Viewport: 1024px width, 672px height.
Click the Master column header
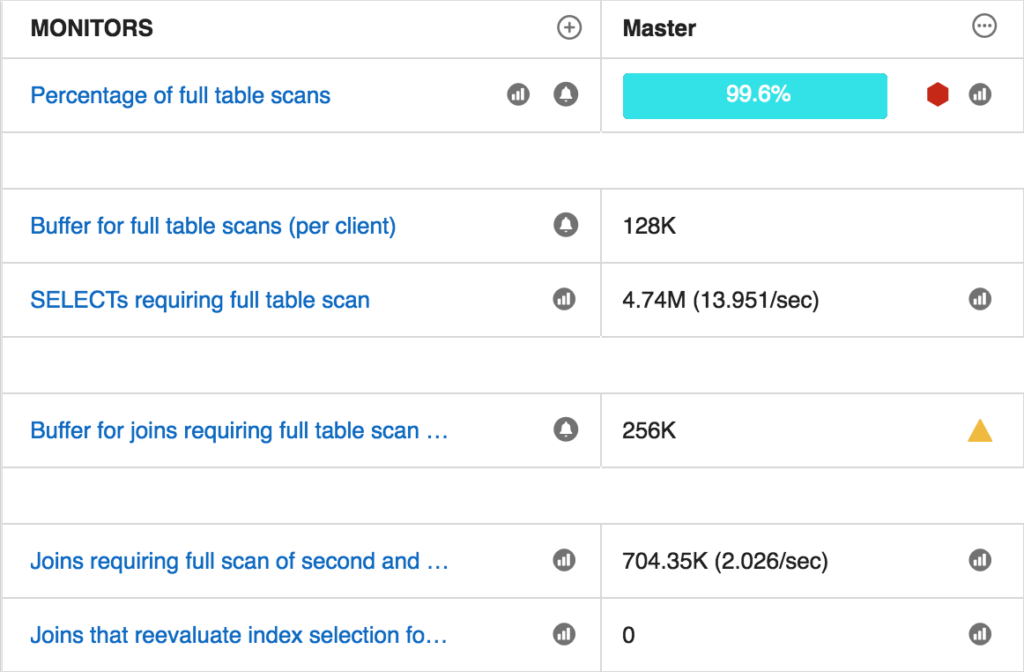click(659, 28)
